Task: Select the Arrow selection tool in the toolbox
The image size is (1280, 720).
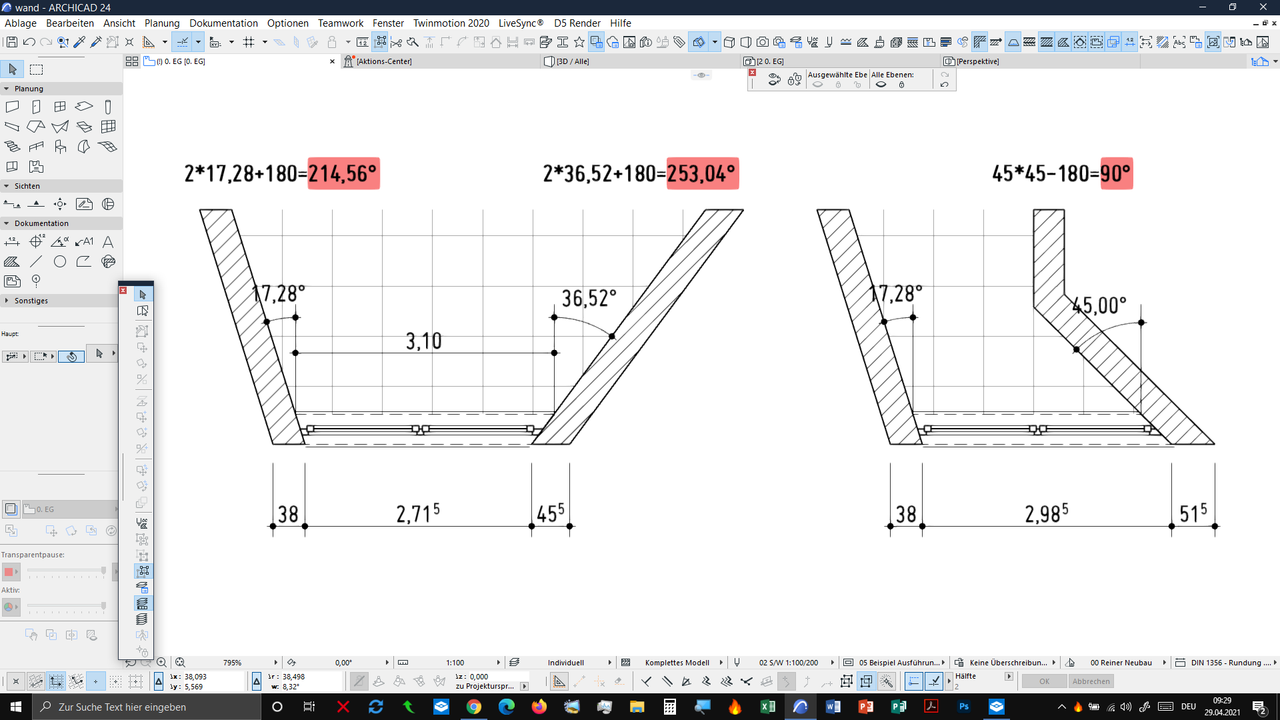Action: pos(13,69)
